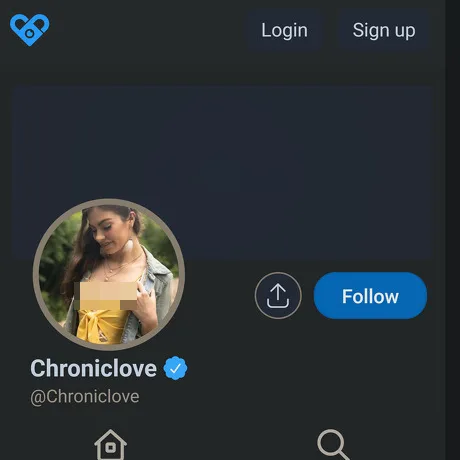The image size is (460, 460).
Task: Switch to the home tab in bottom bar
Action: (x=111, y=445)
